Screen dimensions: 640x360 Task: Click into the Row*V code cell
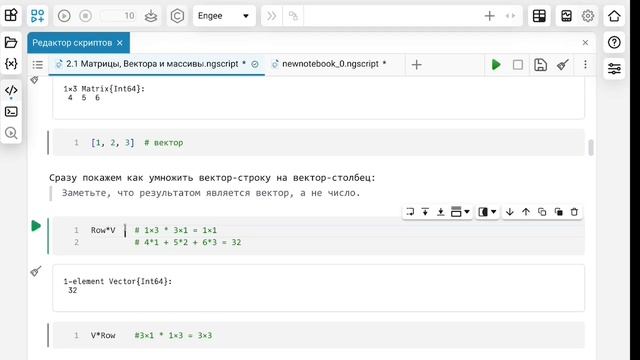318,236
